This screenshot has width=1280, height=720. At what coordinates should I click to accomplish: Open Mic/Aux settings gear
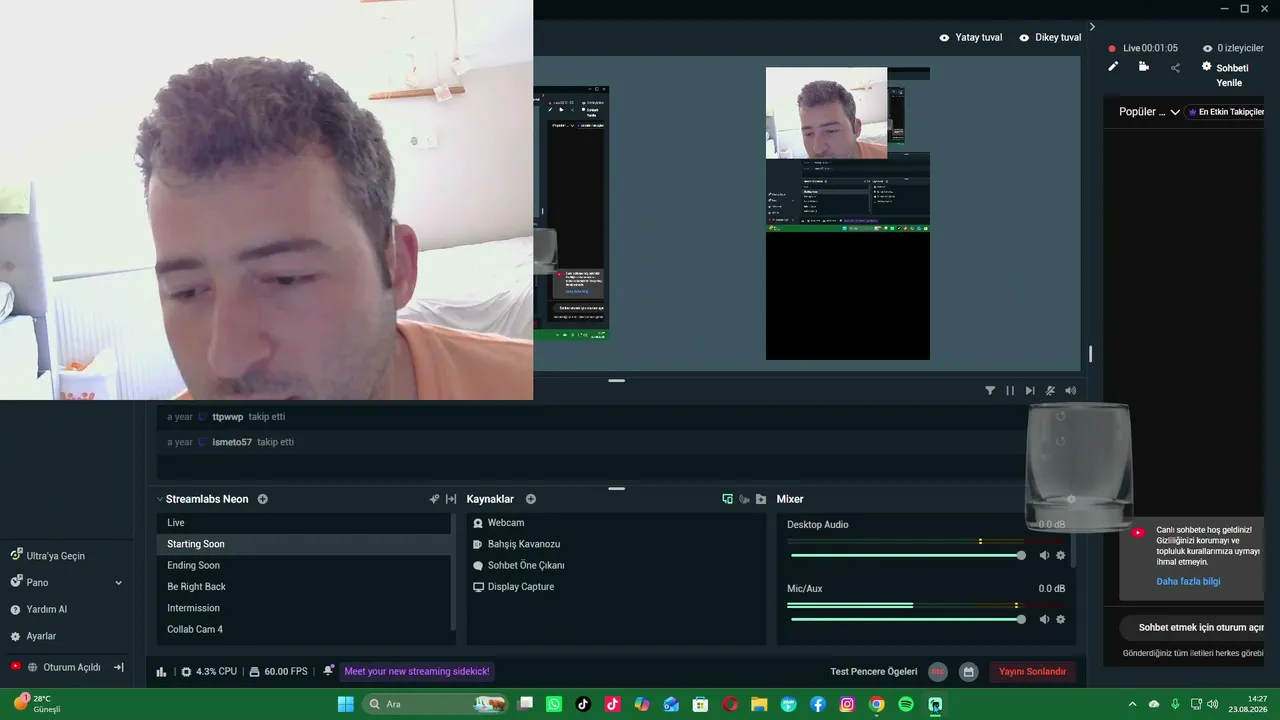(x=1061, y=619)
